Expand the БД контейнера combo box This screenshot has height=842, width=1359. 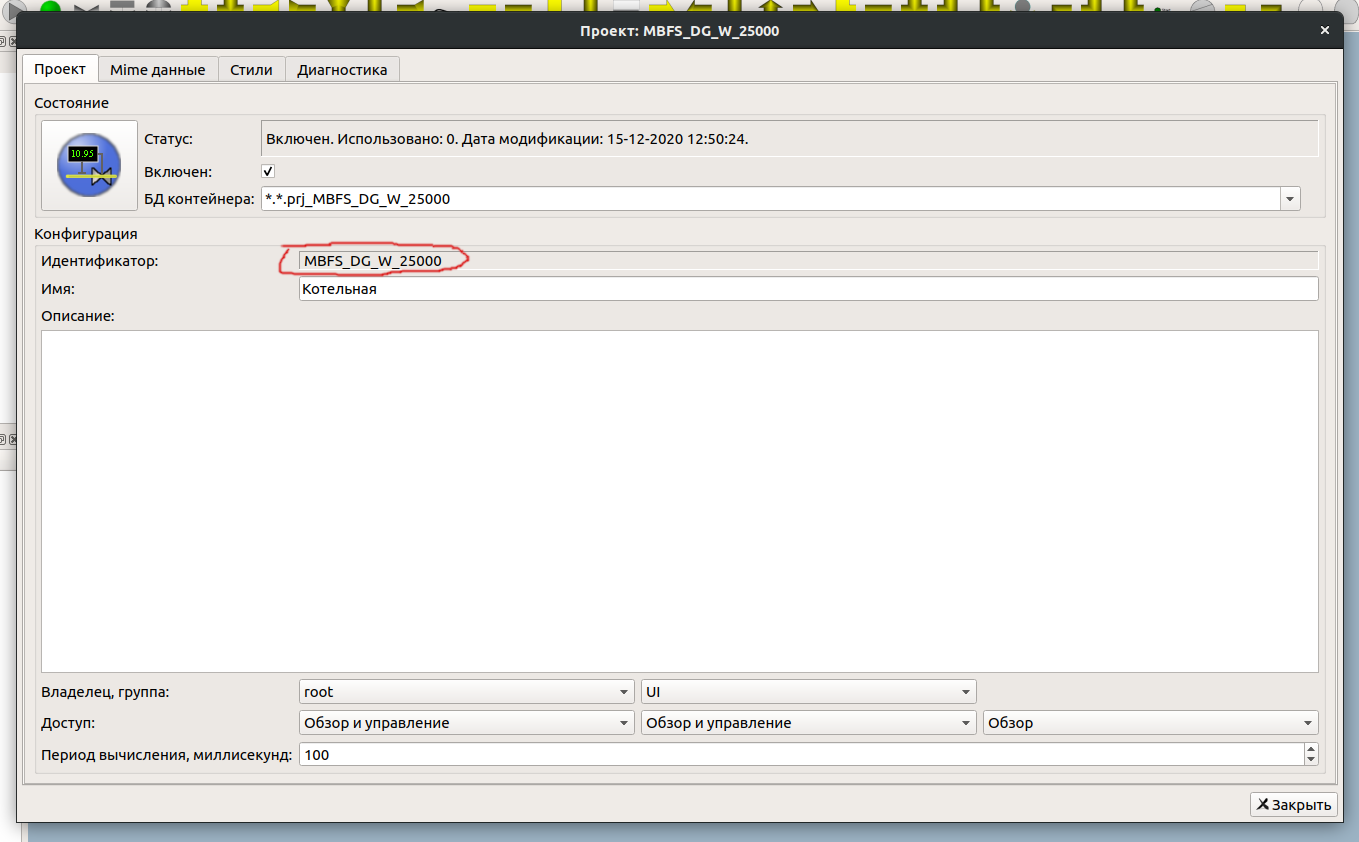click(1290, 199)
